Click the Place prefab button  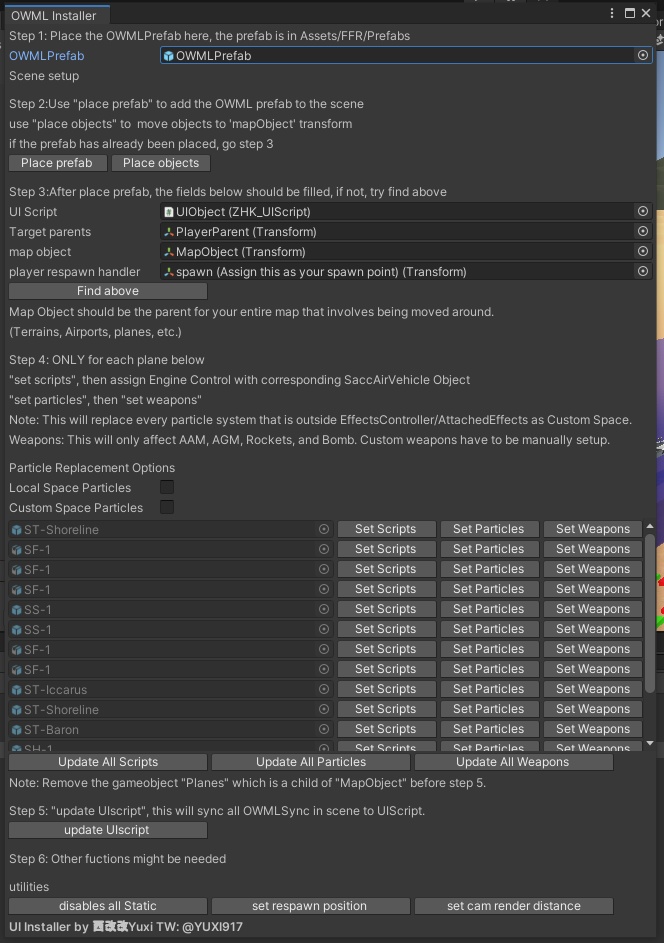pos(57,163)
